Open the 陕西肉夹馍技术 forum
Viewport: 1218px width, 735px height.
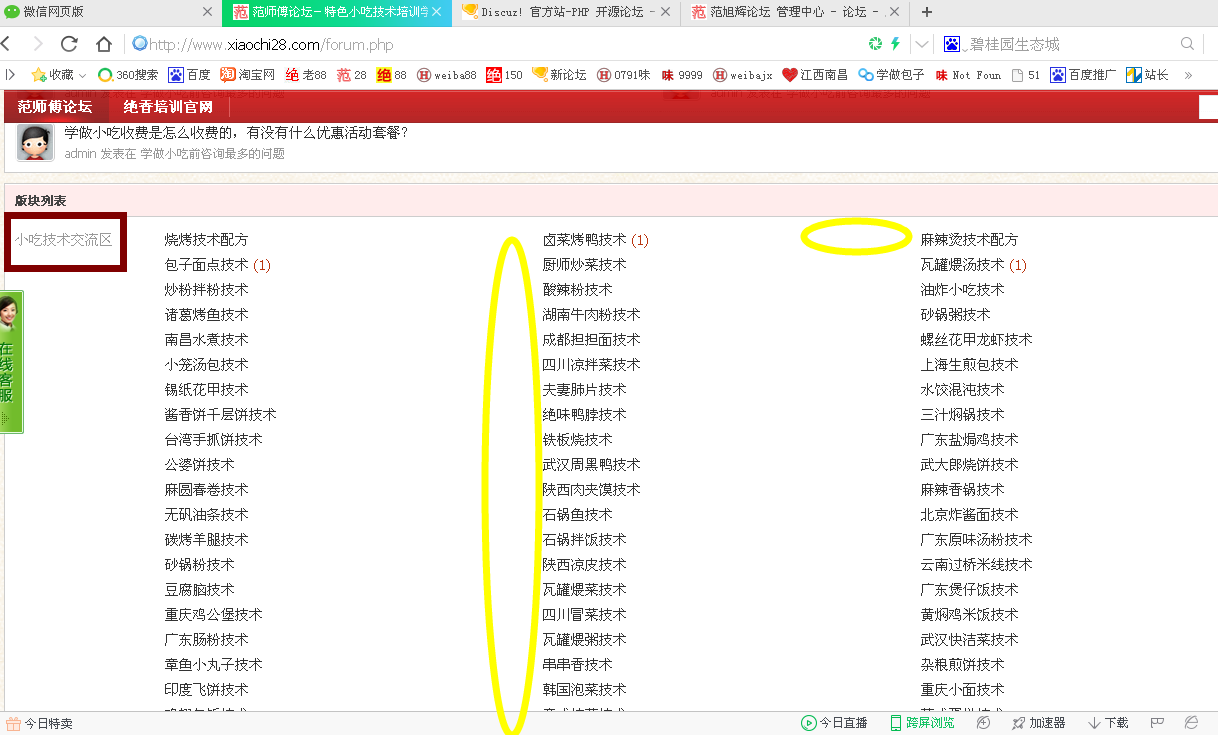coord(591,490)
